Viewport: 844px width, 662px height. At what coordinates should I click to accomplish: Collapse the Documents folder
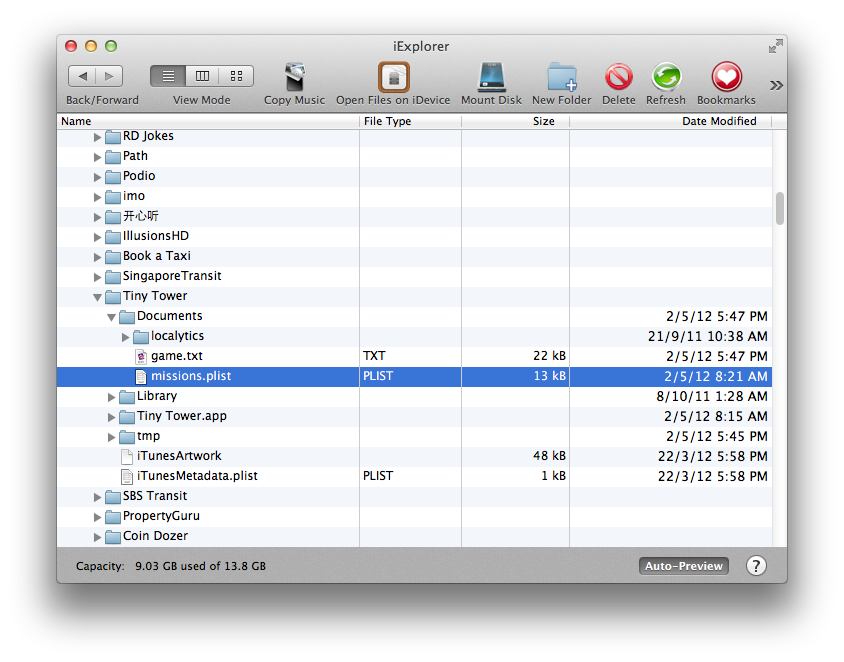tap(111, 317)
